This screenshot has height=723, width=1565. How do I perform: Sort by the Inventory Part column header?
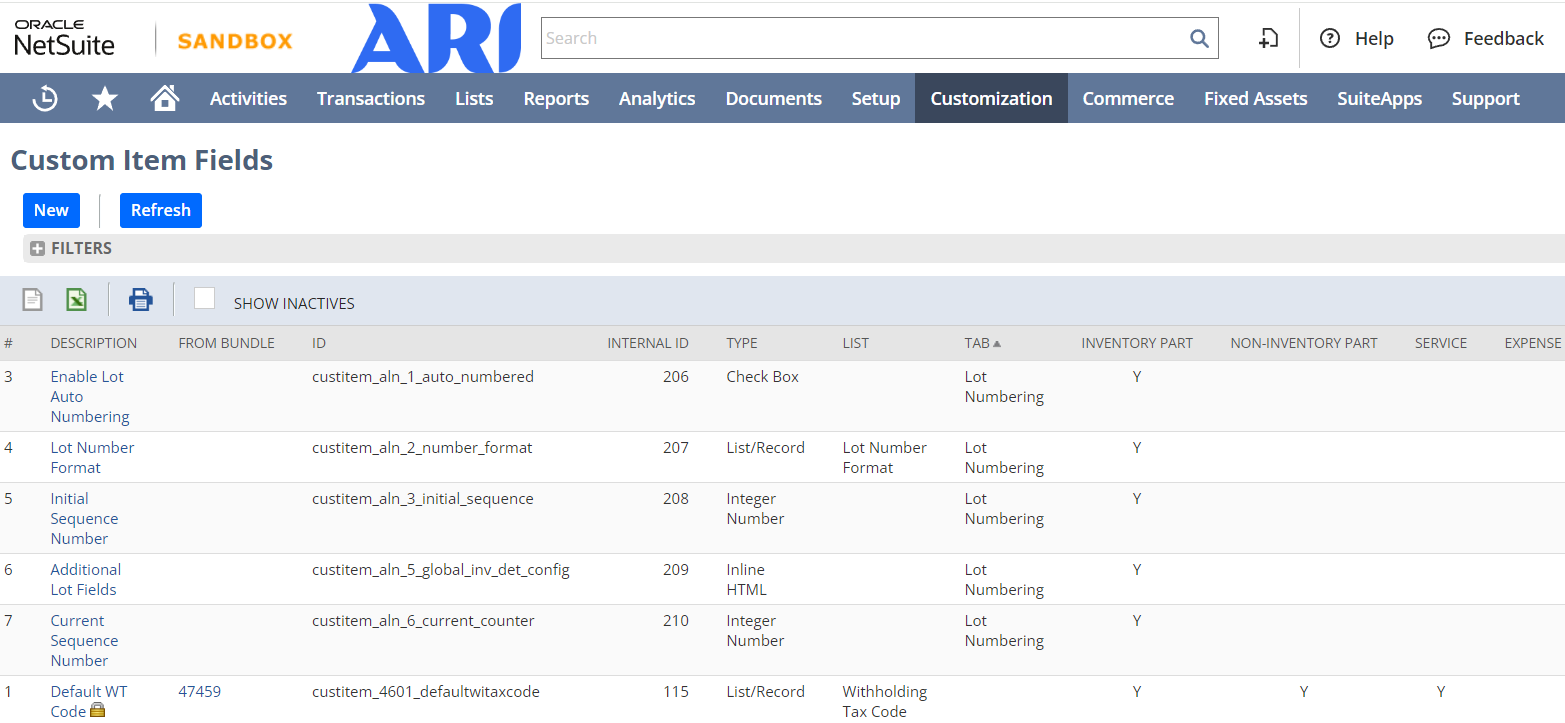click(1137, 343)
